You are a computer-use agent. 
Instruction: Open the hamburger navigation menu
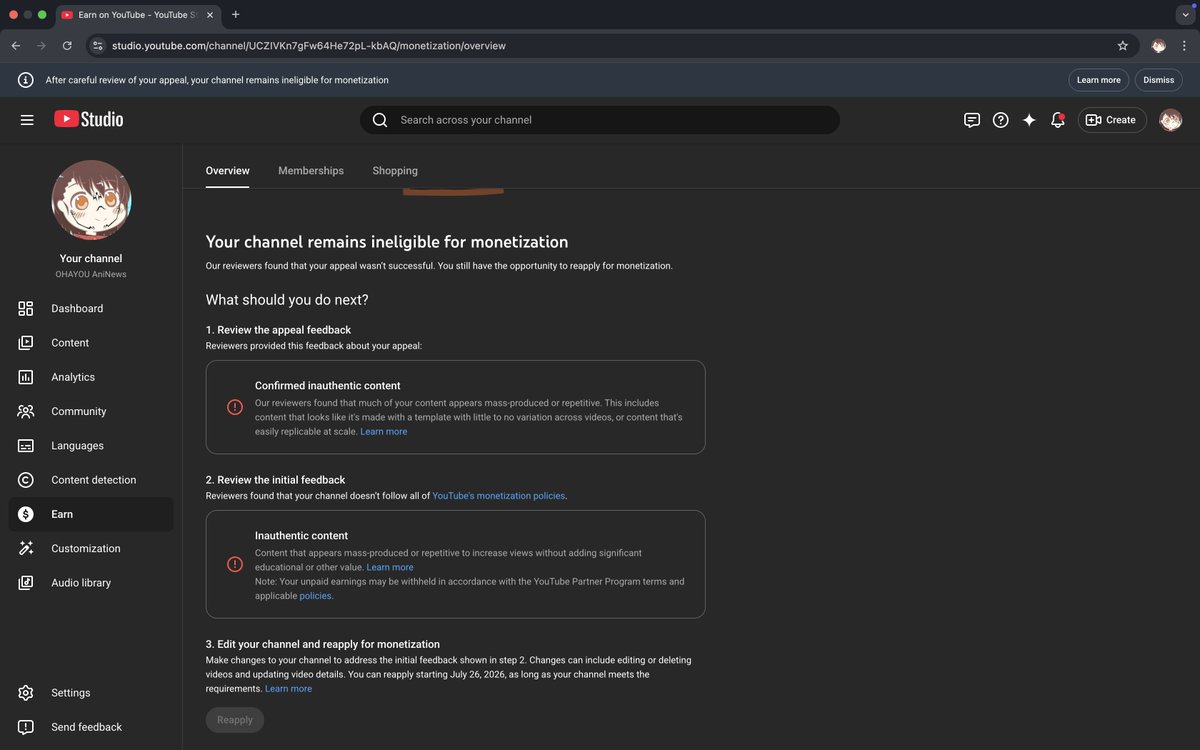click(27, 120)
